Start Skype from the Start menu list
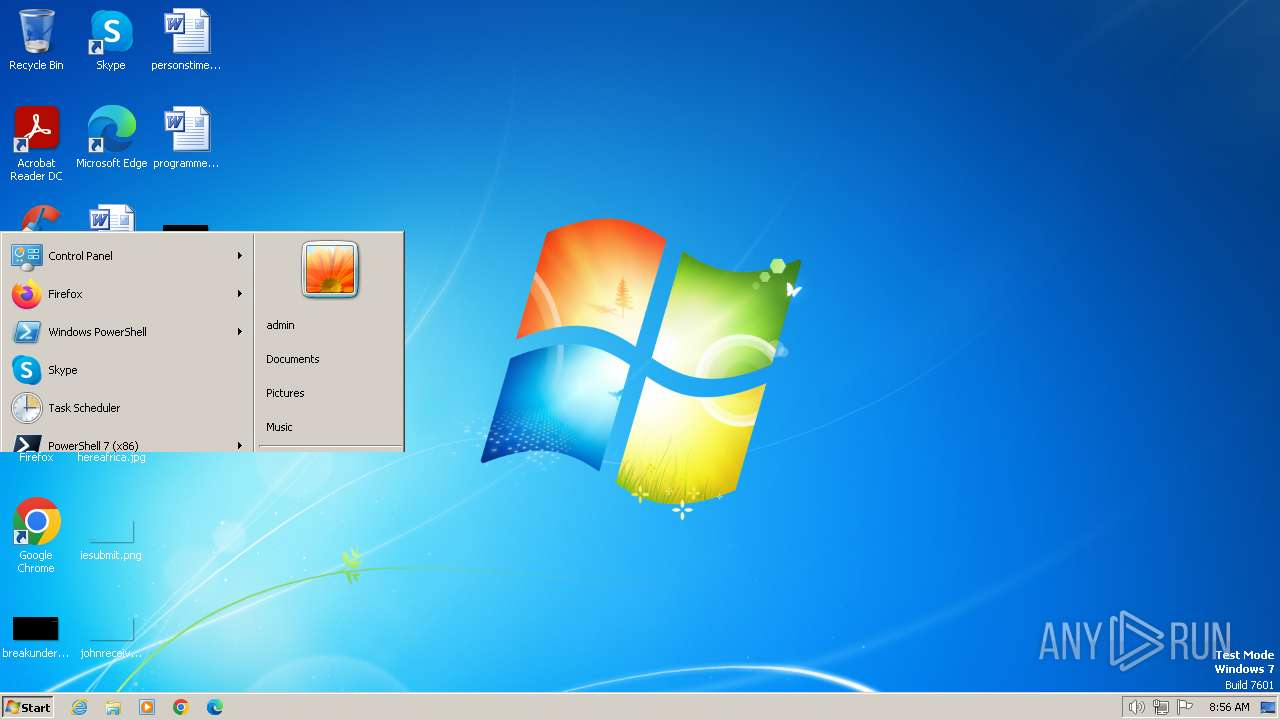 128,370
